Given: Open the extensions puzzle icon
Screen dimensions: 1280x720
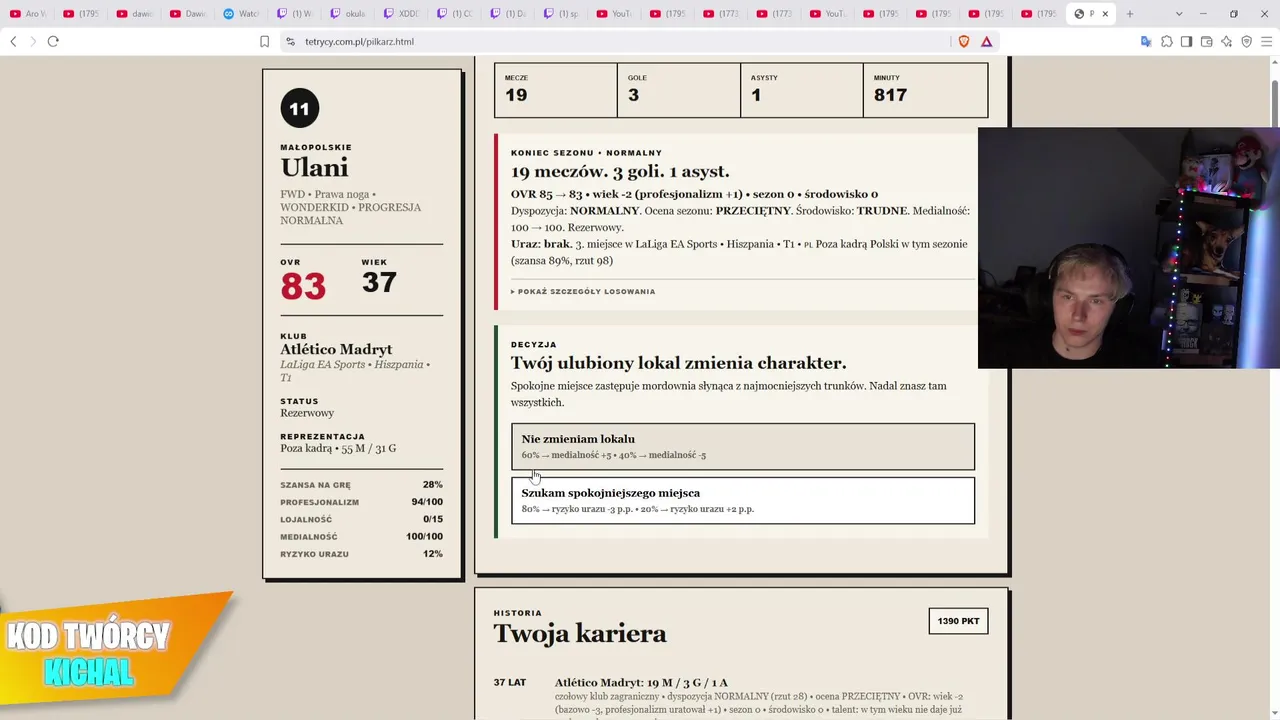Looking at the screenshot, I should click(x=1166, y=41).
